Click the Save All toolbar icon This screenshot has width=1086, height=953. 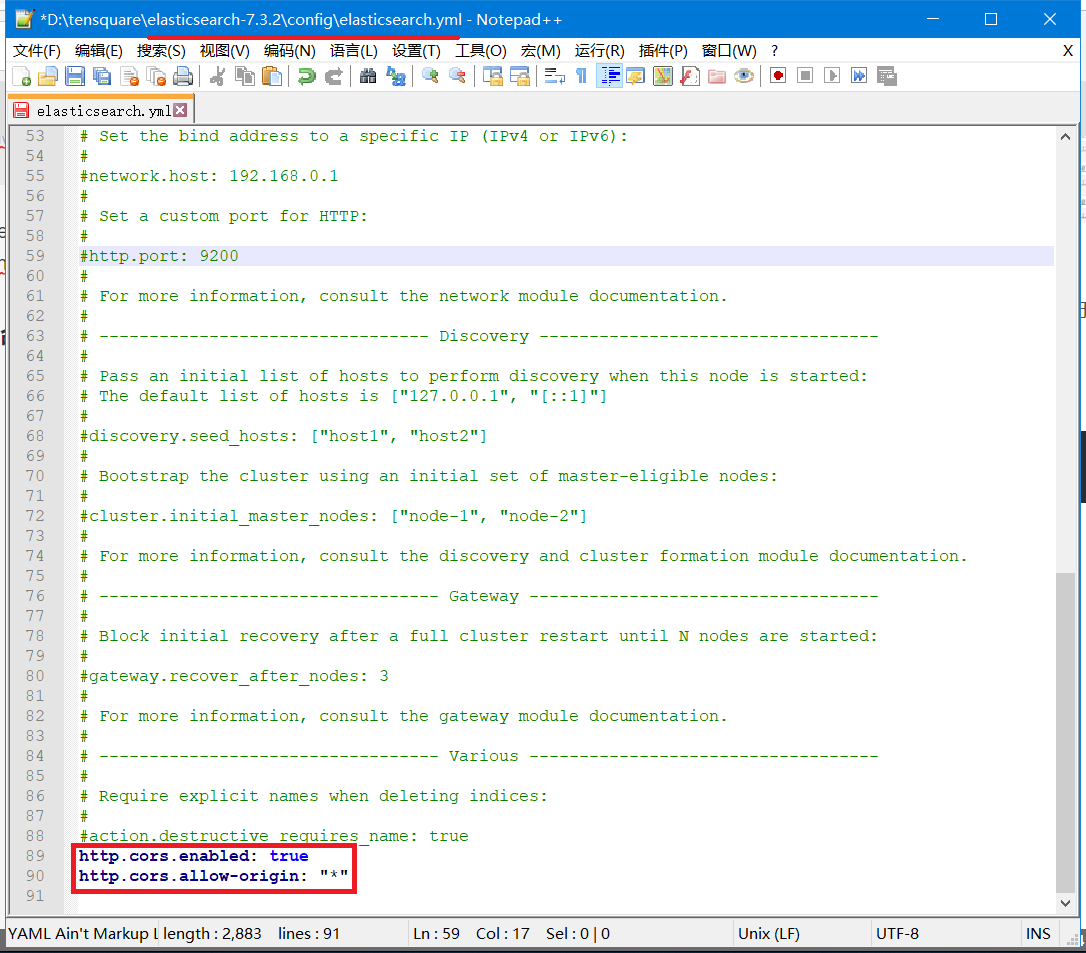(x=103, y=76)
